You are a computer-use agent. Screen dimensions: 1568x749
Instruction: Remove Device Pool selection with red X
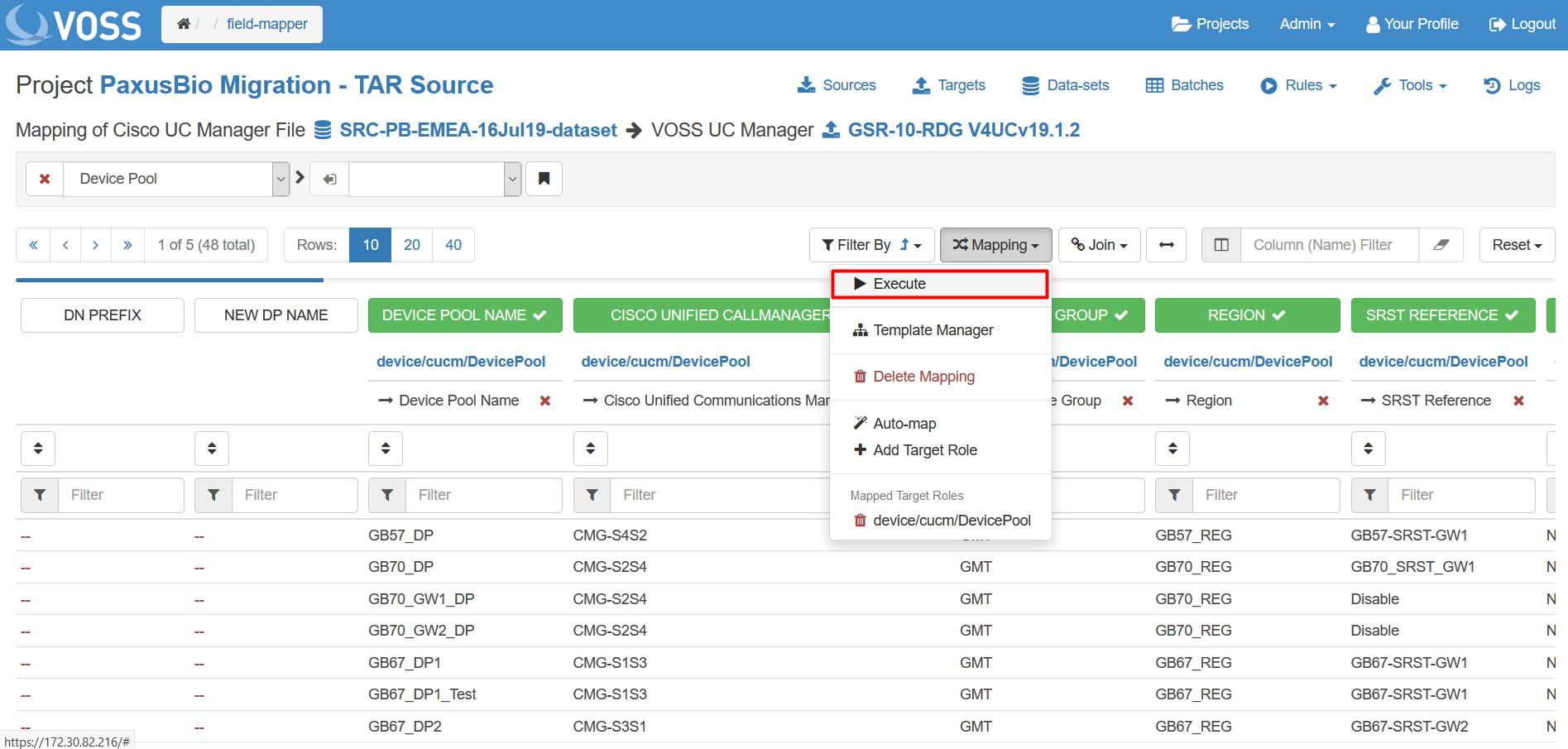pos(45,179)
